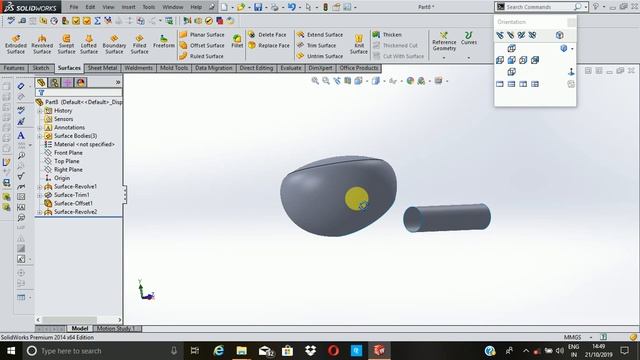Open the MMGS unit system dropdown
640x360 pixels.
(591, 337)
